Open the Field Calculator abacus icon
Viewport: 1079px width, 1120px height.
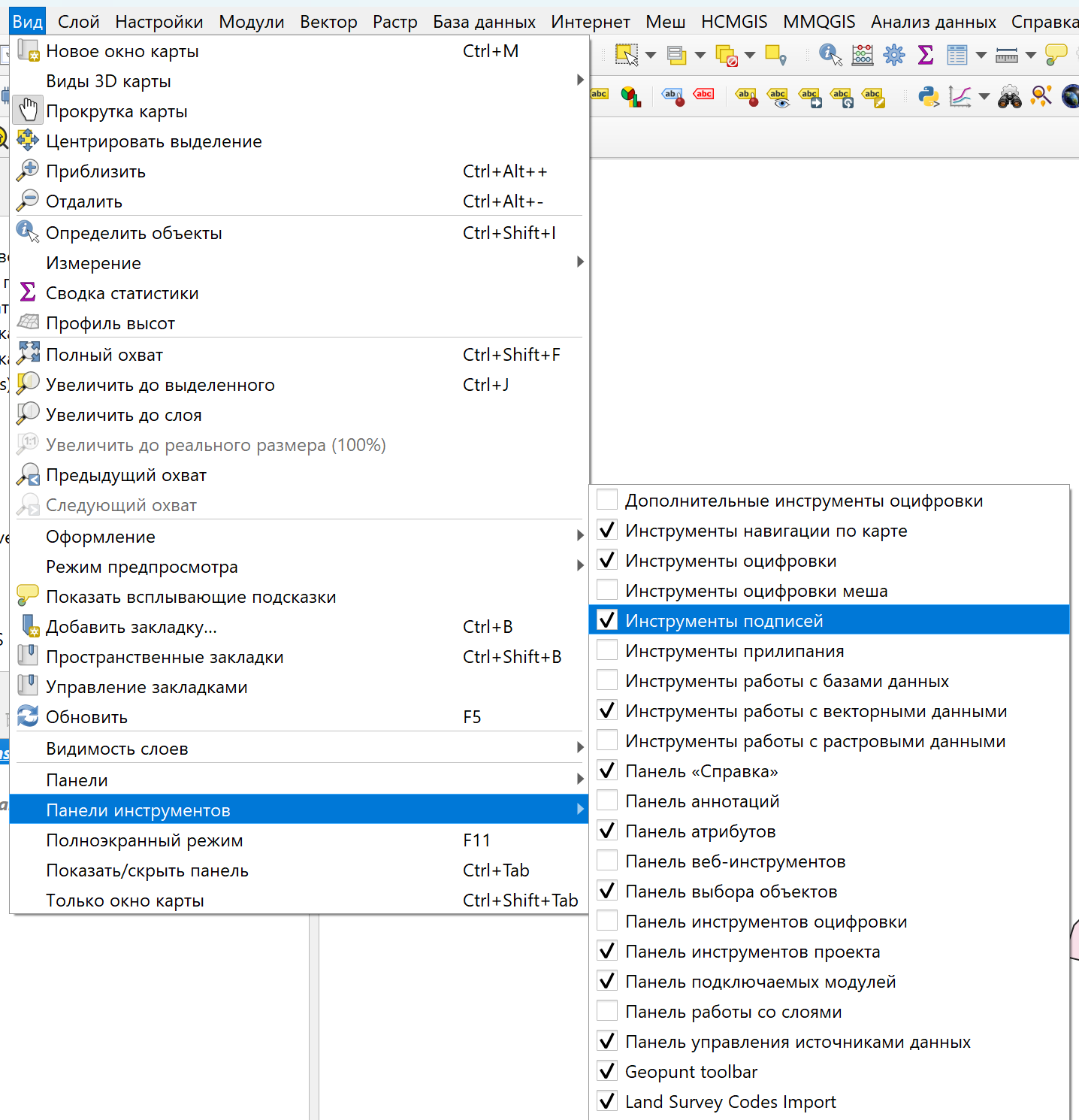point(863,55)
